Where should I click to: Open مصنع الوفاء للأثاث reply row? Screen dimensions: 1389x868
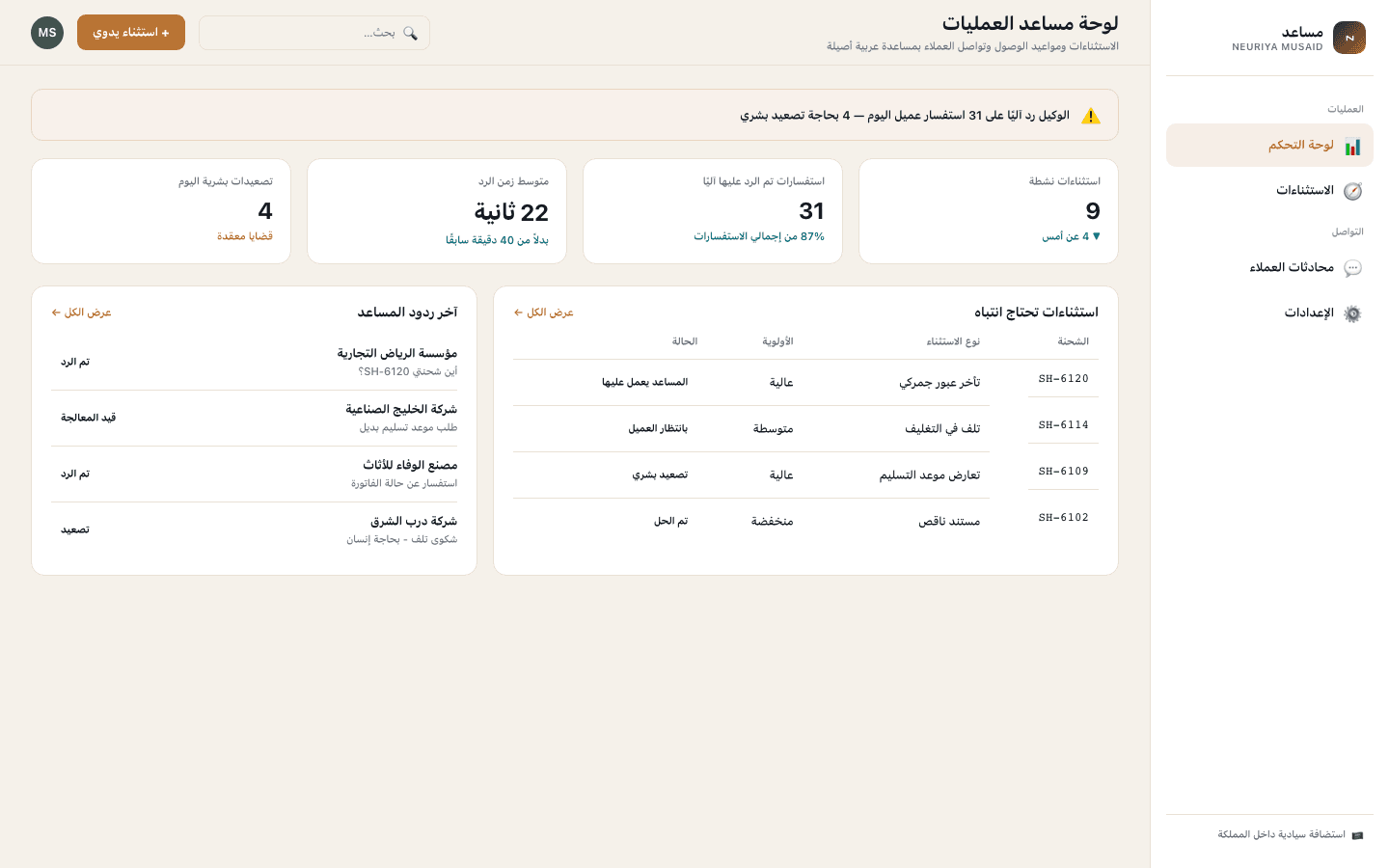[255, 474]
